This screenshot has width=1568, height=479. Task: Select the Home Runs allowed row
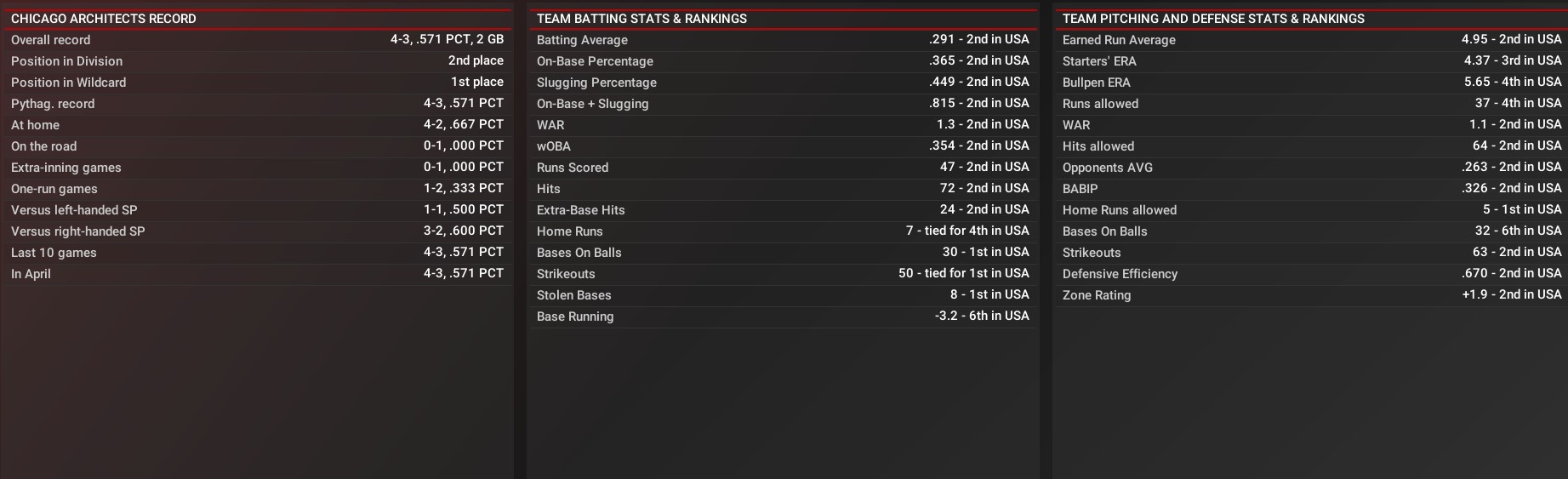click(x=1310, y=210)
